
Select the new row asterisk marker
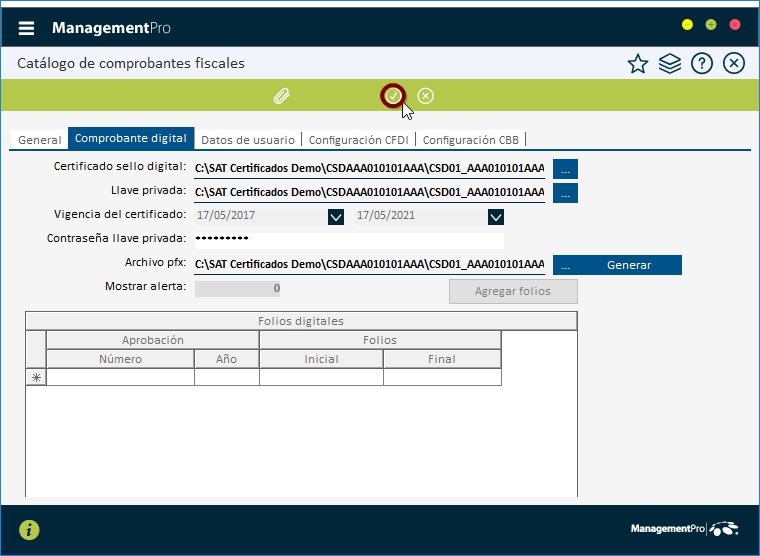click(x=36, y=377)
